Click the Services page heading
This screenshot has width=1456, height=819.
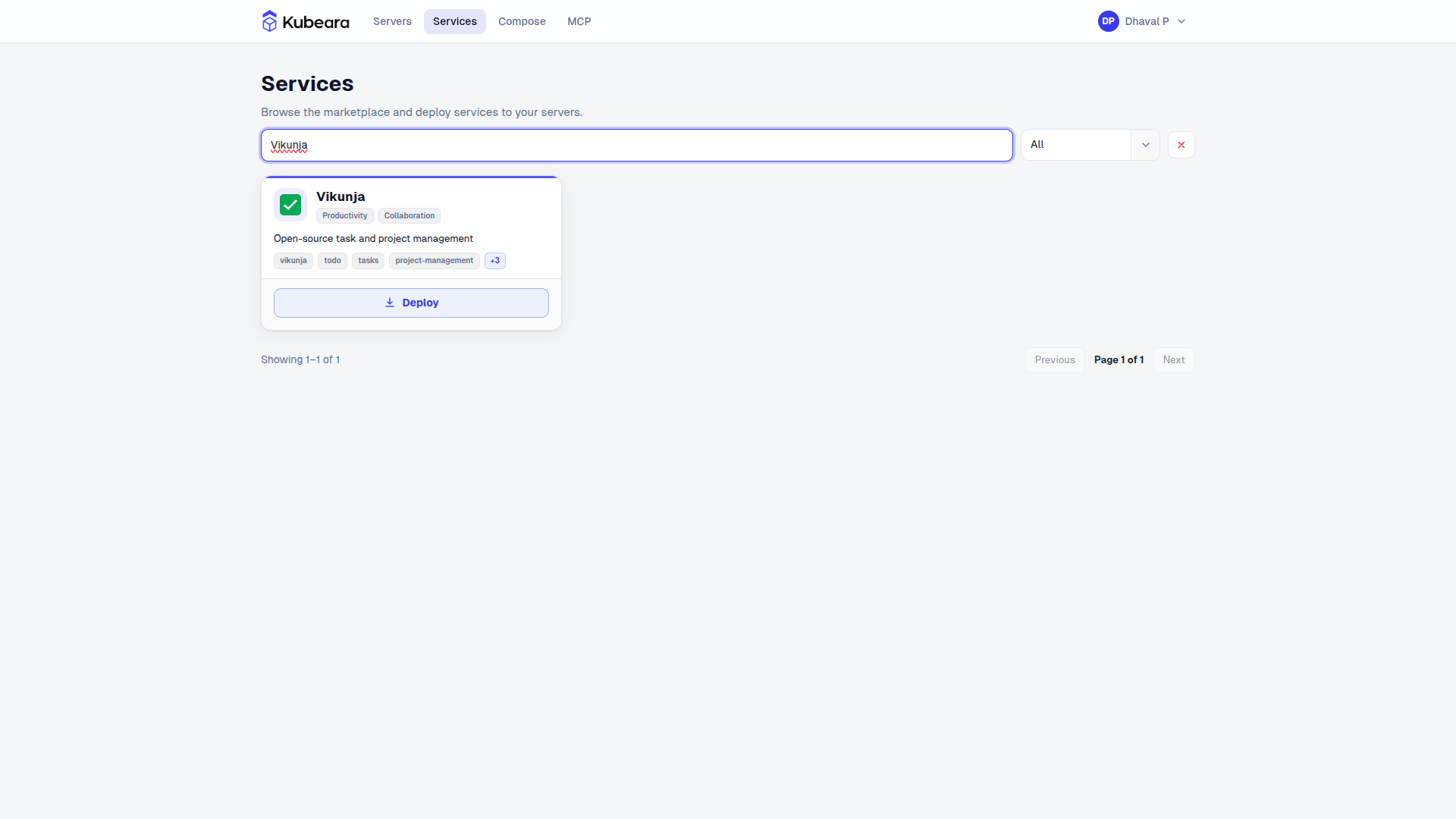tap(307, 83)
